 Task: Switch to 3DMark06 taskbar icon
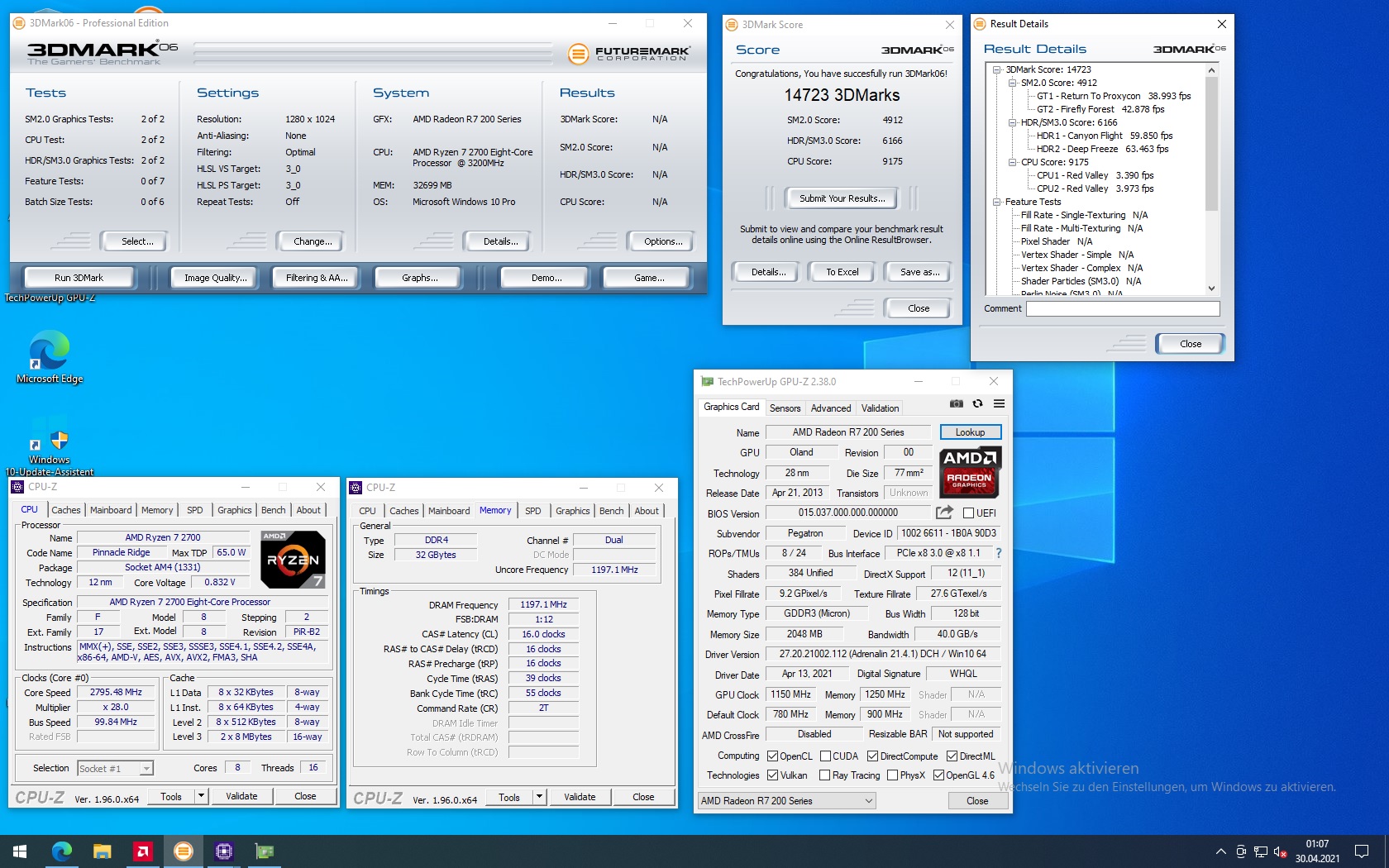(x=183, y=851)
